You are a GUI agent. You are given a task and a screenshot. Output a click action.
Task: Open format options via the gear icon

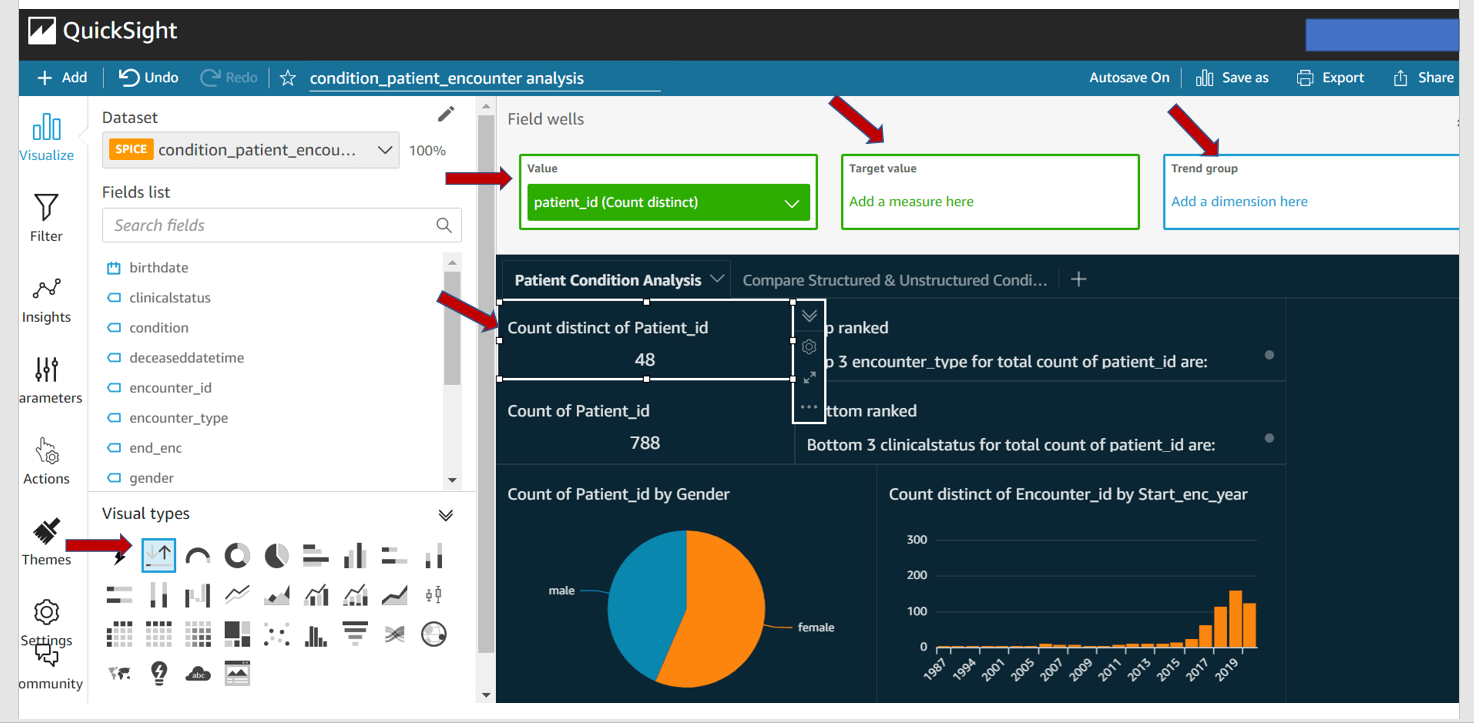coord(810,345)
